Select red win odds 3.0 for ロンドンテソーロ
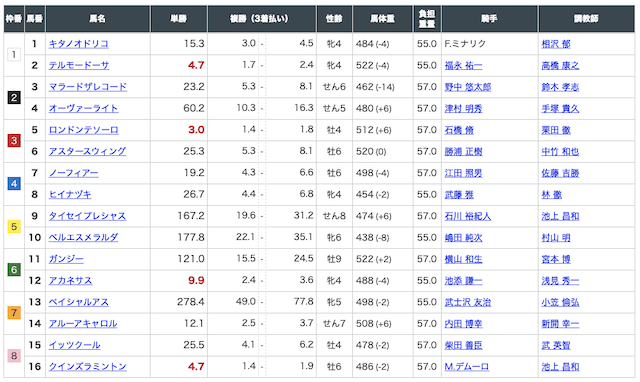The width and height of the screenshot is (640, 382). point(196,130)
